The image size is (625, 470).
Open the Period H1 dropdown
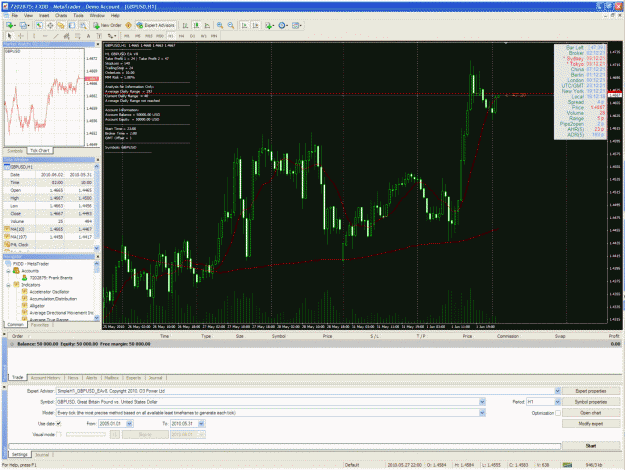click(557, 402)
